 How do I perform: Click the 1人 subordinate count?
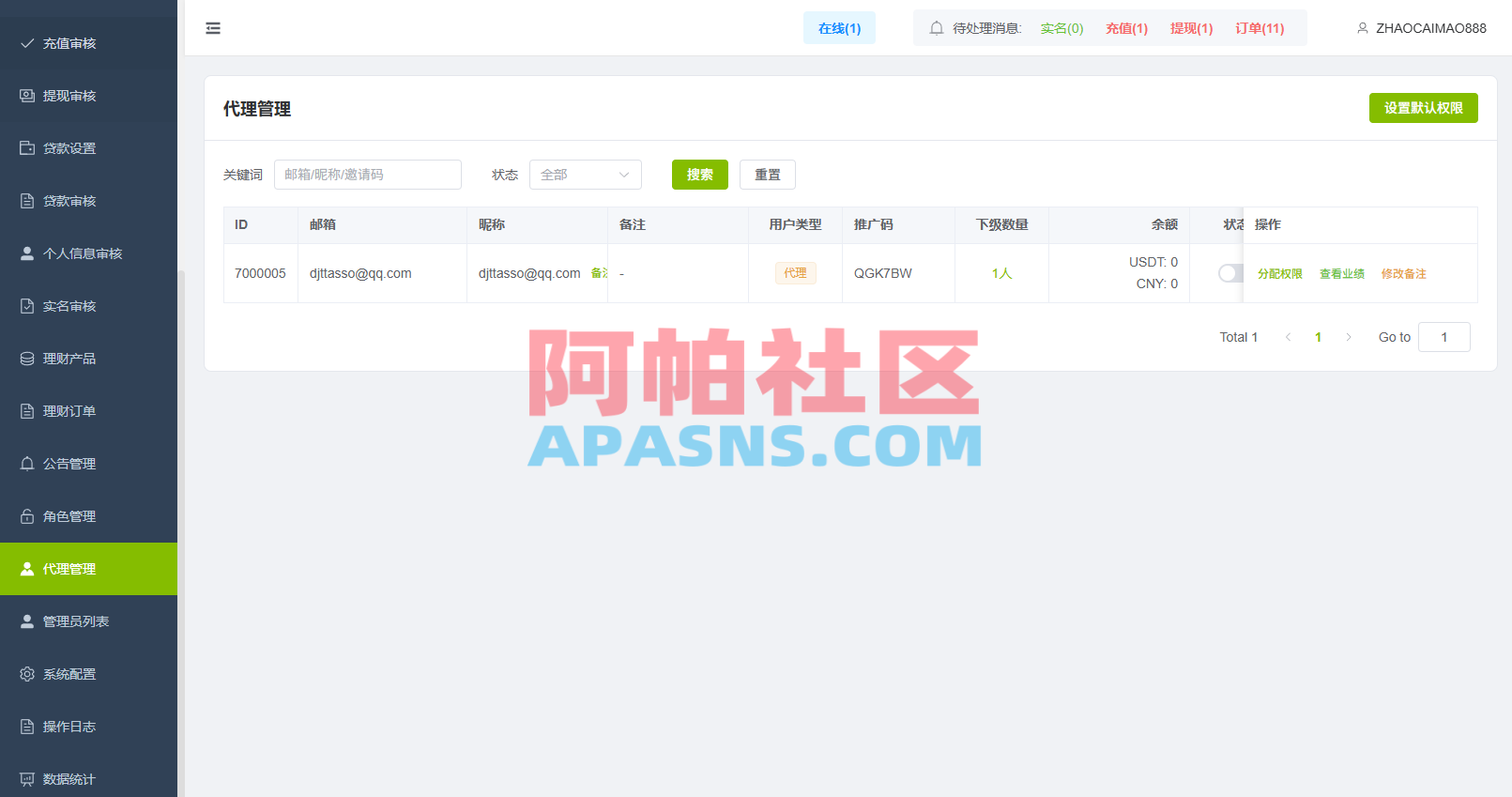click(1001, 273)
